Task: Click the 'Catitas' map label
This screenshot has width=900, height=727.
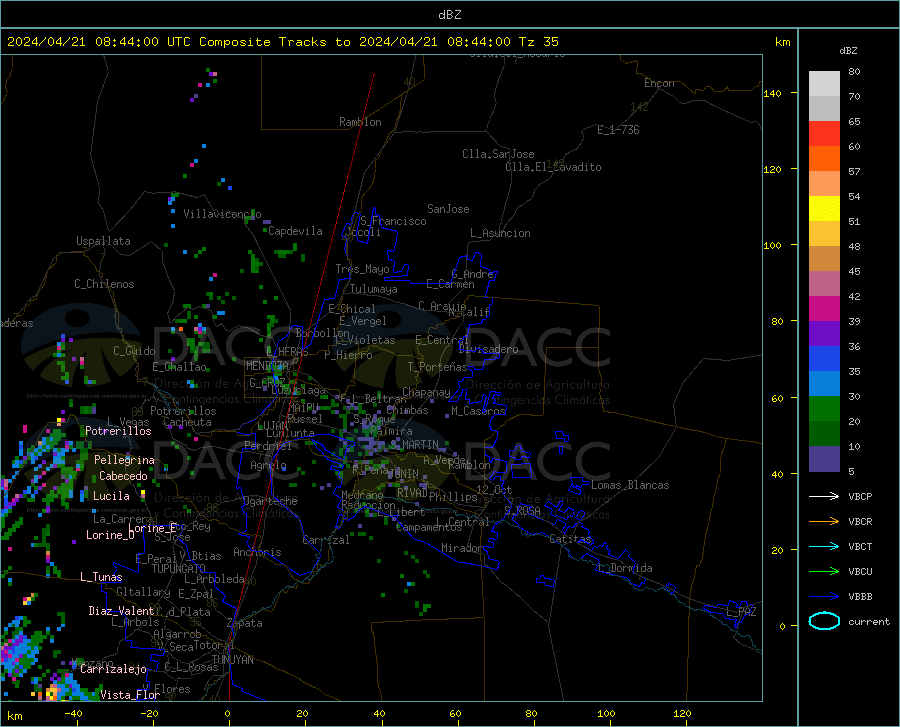Action: pos(571,539)
